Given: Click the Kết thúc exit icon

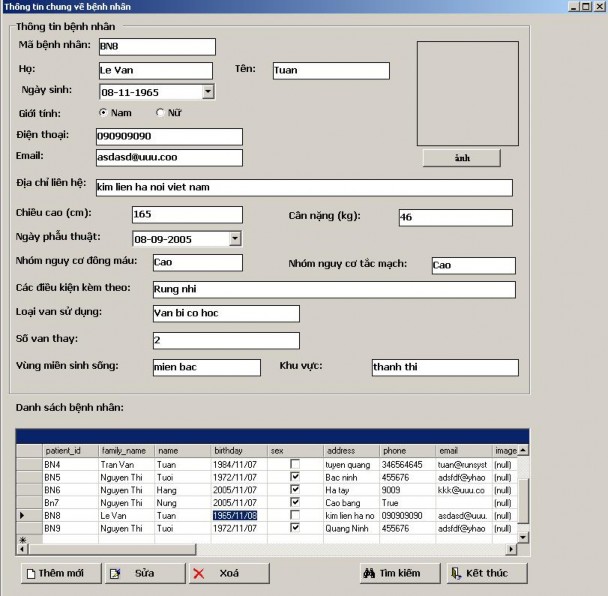Looking at the screenshot, I should click(x=456, y=574).
